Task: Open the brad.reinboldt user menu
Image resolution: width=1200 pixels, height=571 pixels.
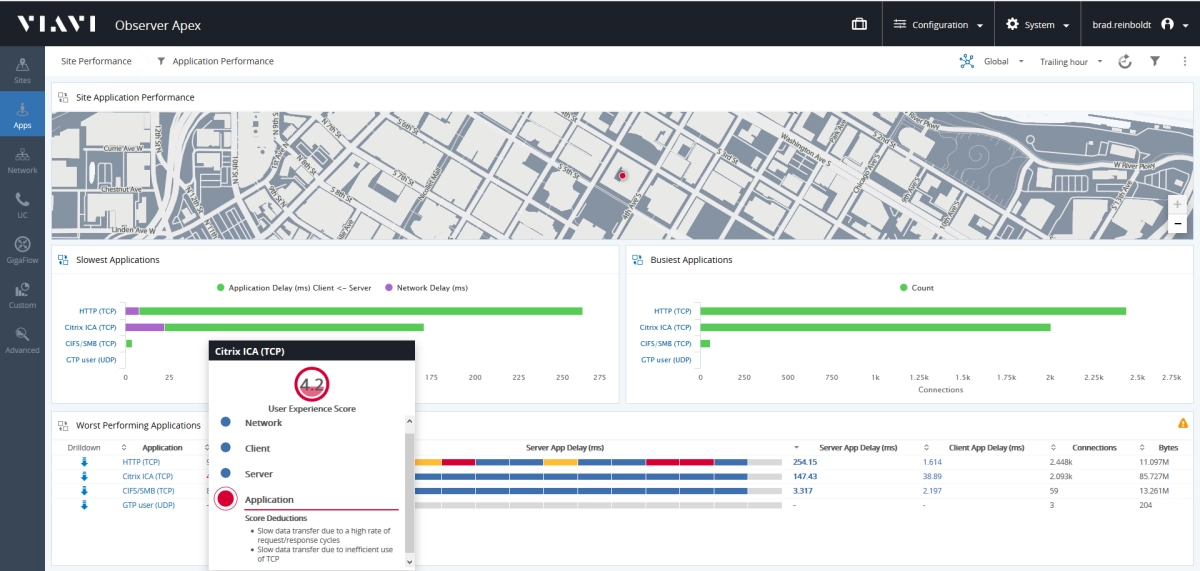Action: (x=1140, y=24)
